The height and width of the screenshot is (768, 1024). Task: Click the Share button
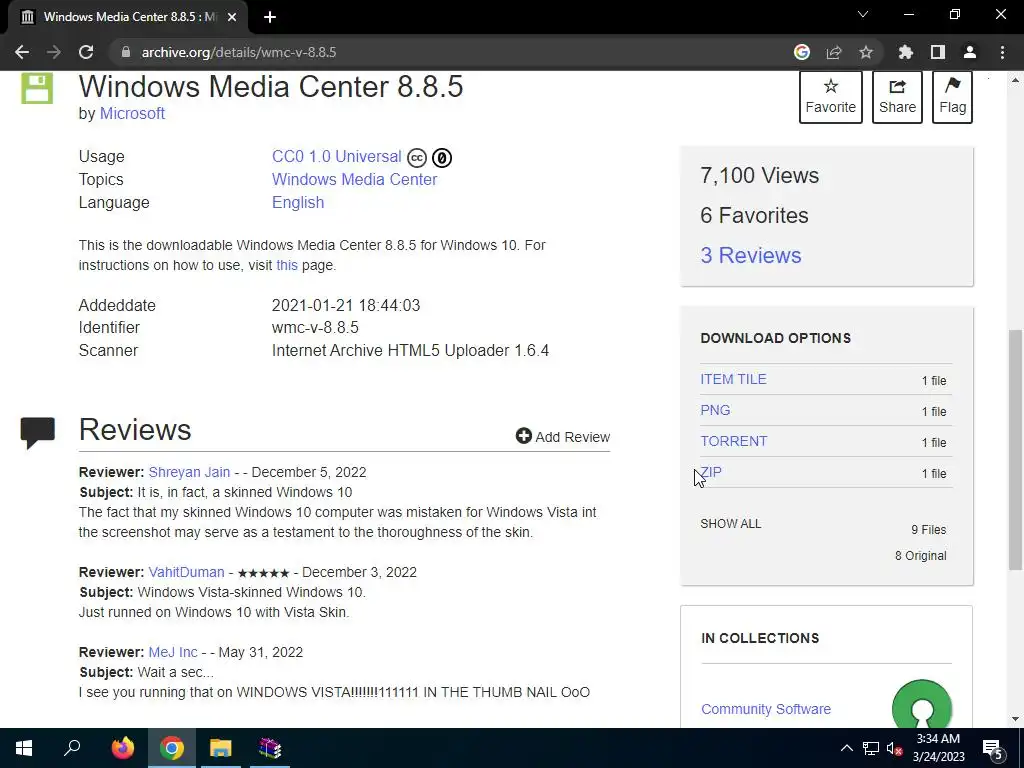point(897,97)
